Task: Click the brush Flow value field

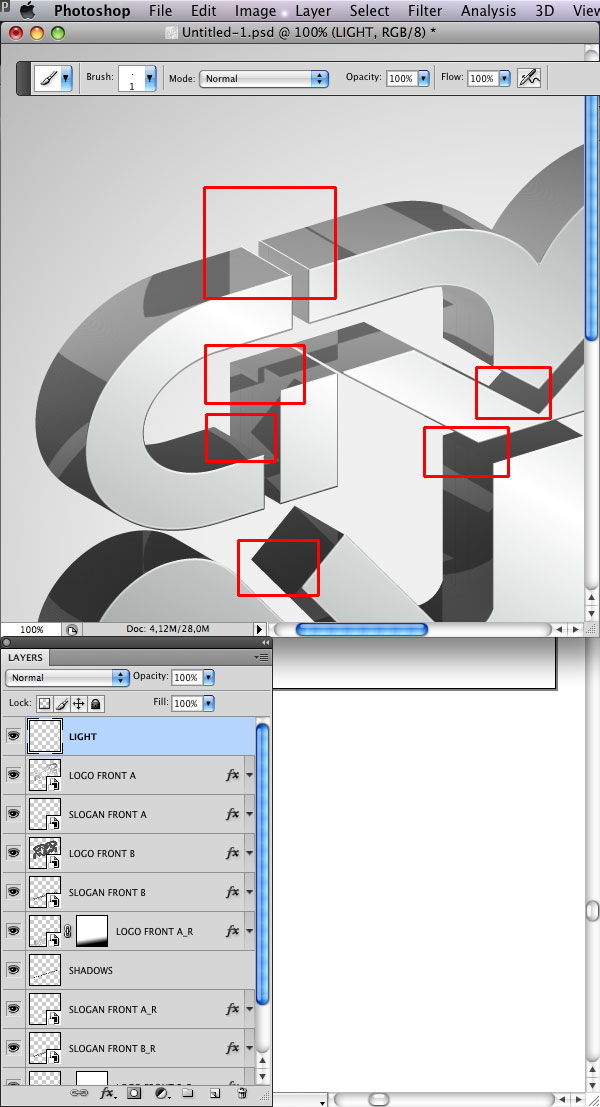Action: click(x=482, y=78)
